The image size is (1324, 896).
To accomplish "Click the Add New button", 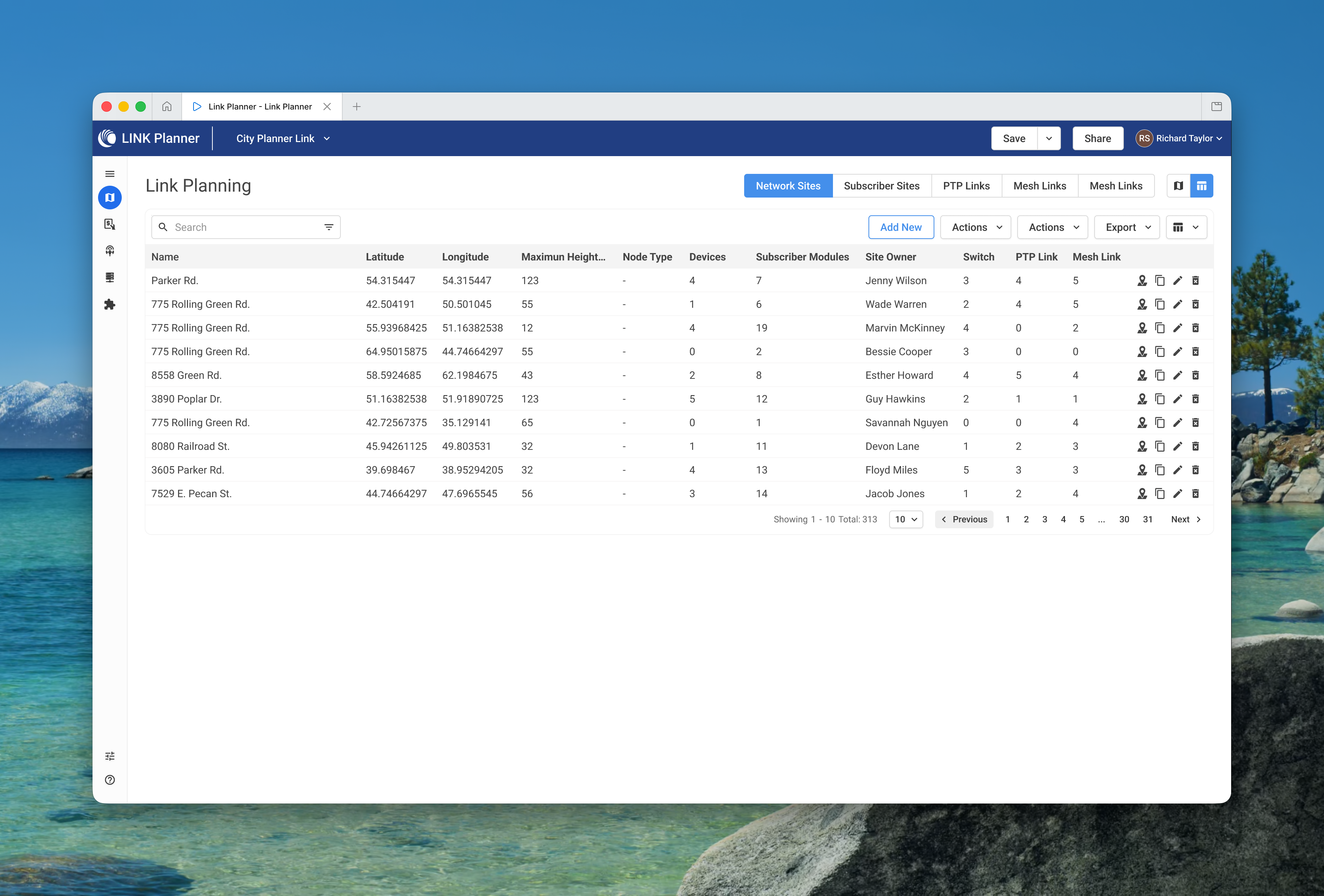I will (x=901, y=227).
